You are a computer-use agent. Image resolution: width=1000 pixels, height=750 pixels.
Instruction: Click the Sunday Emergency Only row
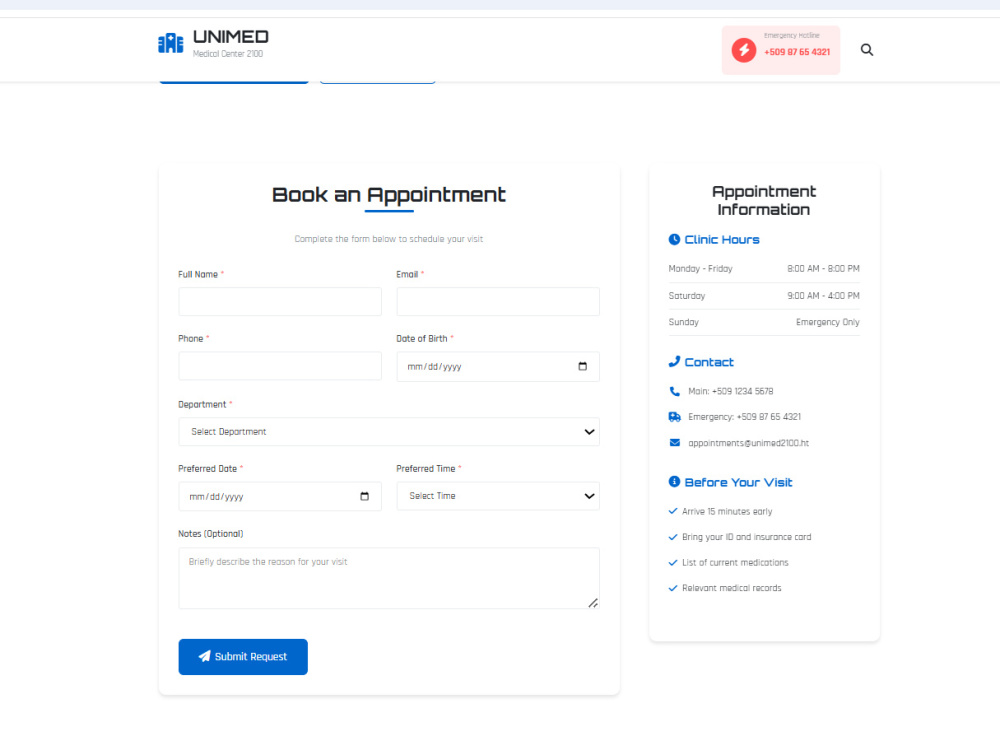764,322
